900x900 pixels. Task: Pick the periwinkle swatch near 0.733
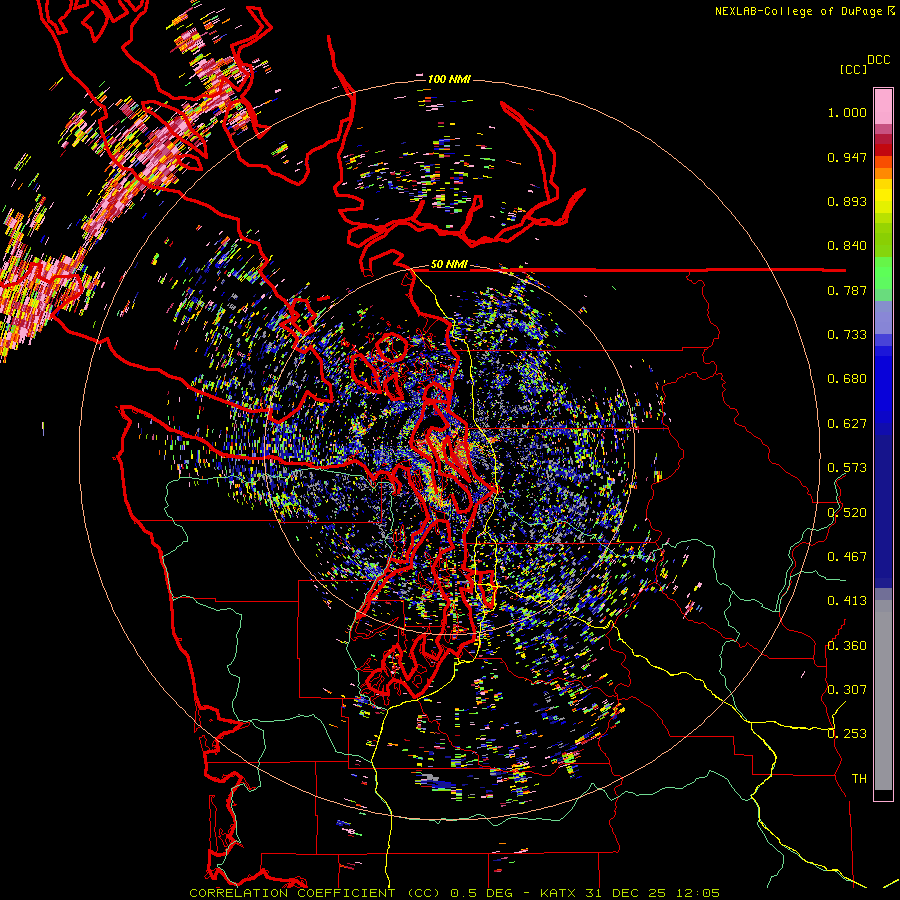tap(883, 317)
